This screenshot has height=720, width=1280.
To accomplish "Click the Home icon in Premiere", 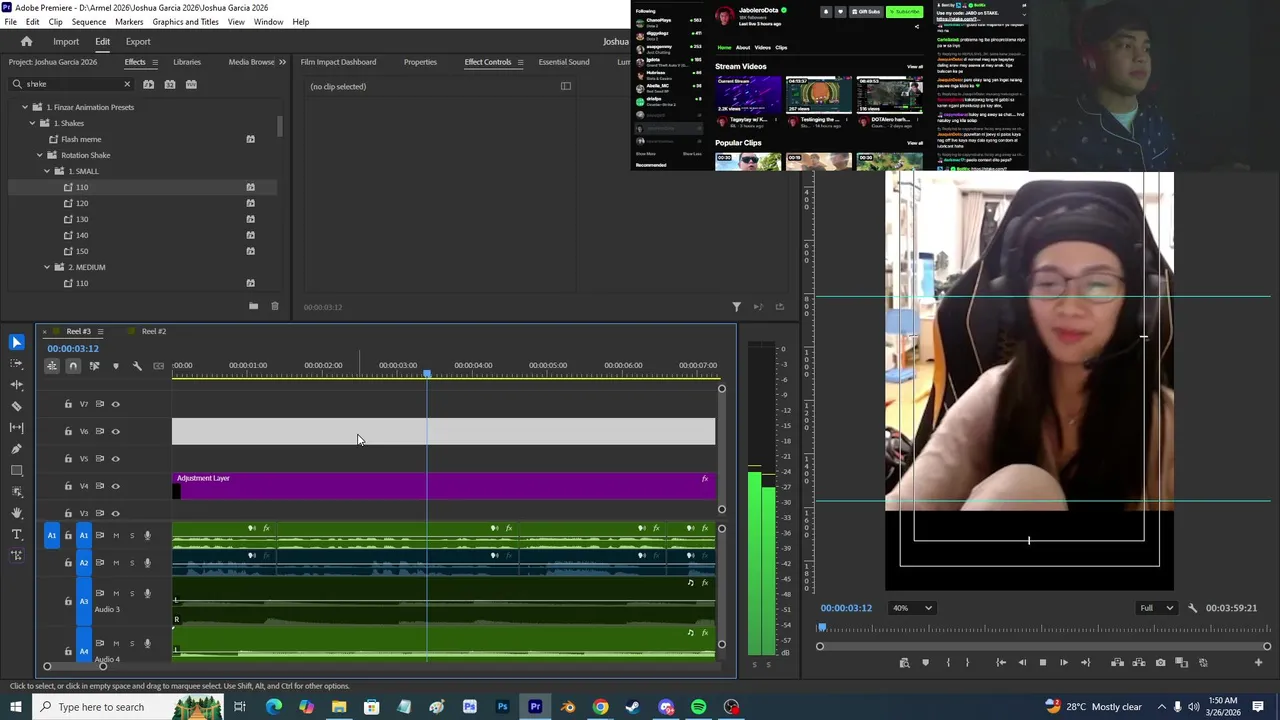I will tap(27, 41).
